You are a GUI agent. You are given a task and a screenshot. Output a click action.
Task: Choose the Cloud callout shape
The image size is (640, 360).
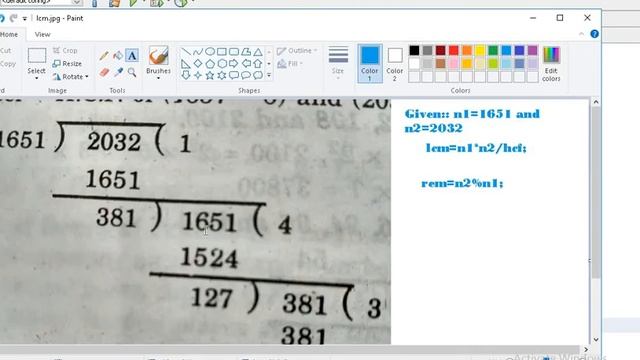(258, 75)
